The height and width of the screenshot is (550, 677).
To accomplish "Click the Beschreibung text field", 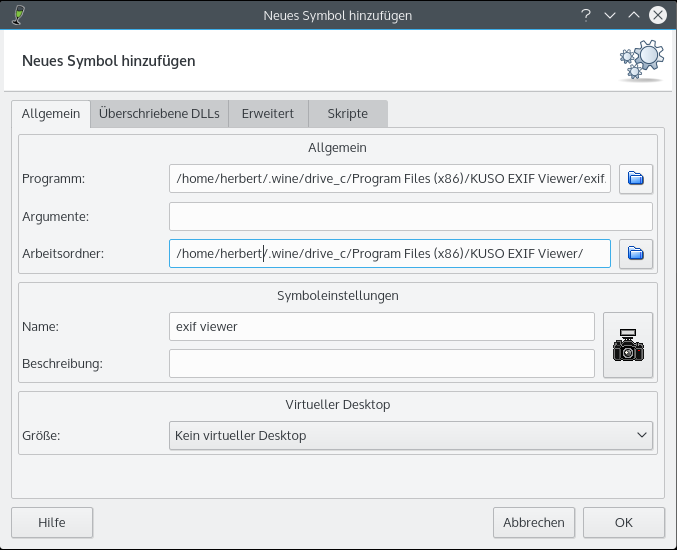I will click(x=382, y=363).
